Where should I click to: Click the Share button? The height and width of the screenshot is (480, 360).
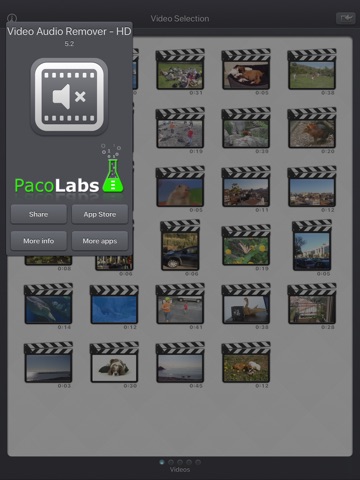pos(39,214)
